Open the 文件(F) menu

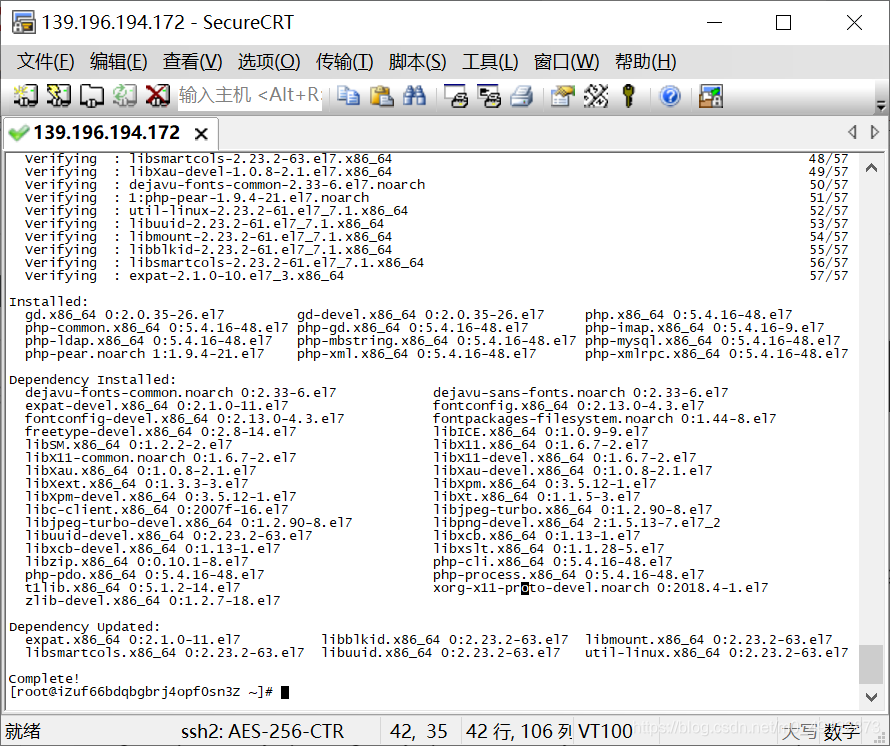[45, 61]
